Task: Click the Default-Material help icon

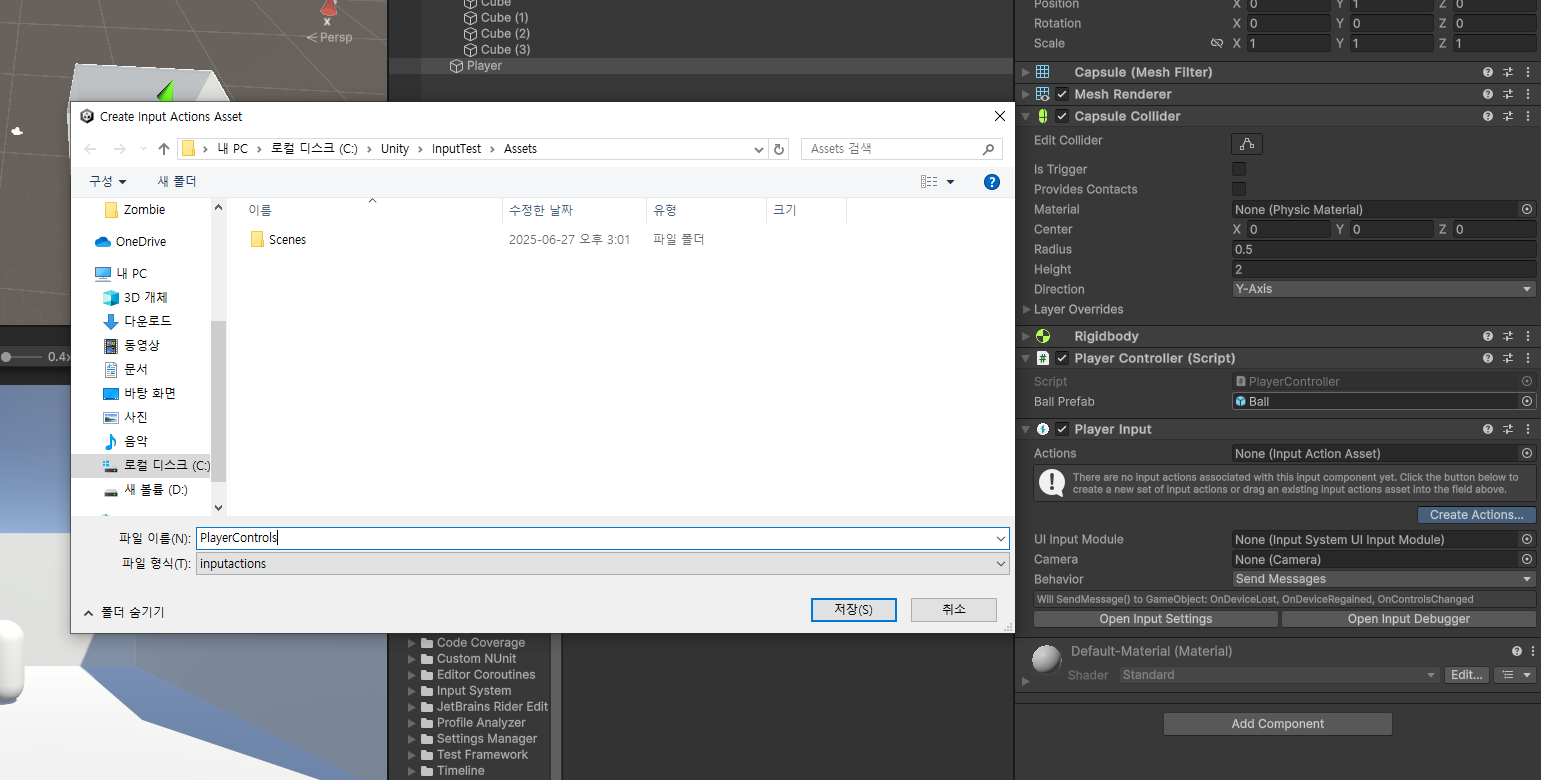Action: click(1517, 651)
